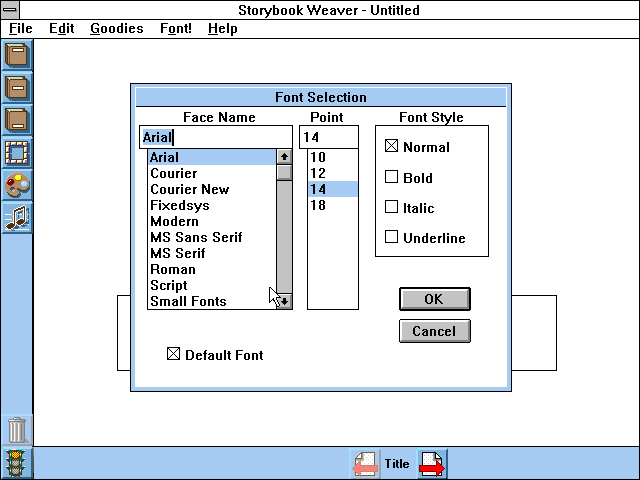Open the Font! menu

[x=176, y=29]
